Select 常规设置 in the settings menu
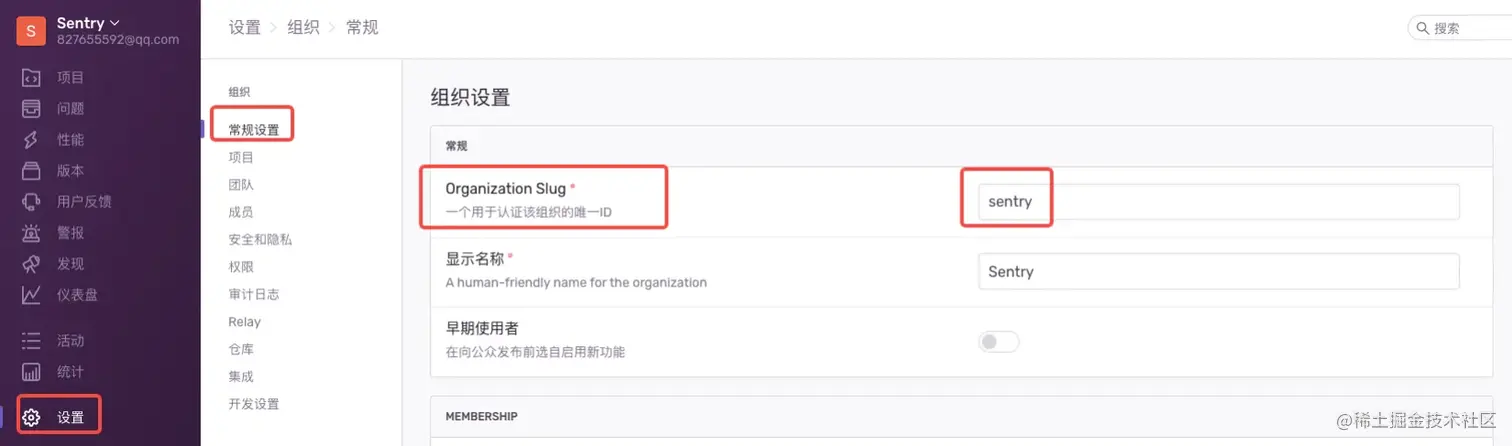Viewport: 1512px width, 446px height. click(253, 130)
